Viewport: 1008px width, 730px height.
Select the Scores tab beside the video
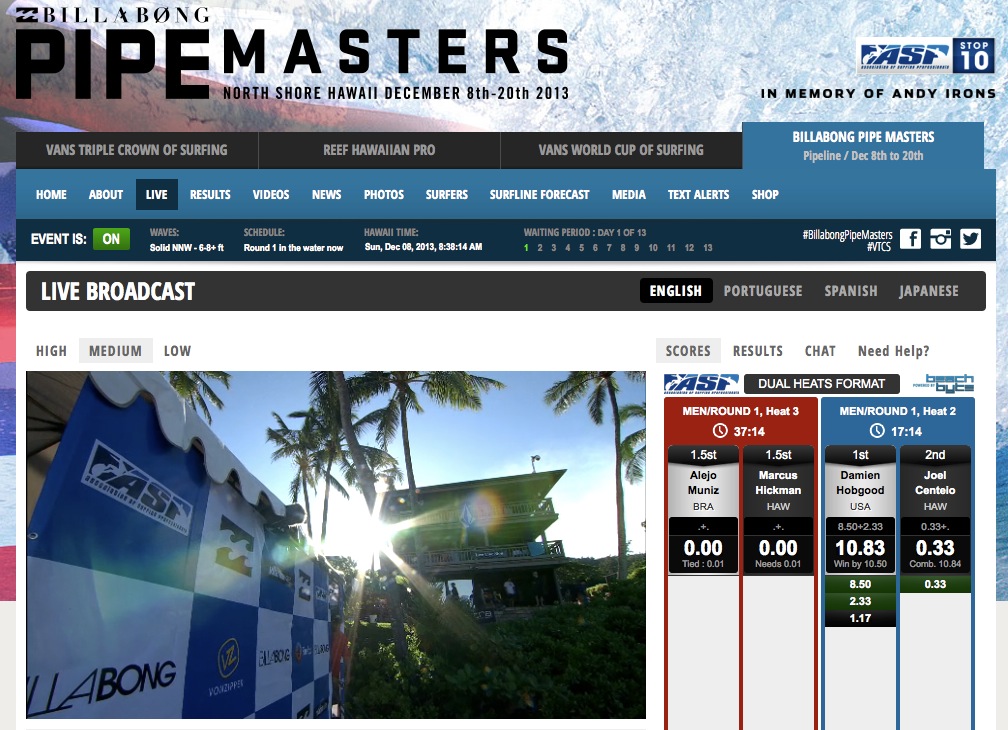pyautogui.click(x=688, y=351)
